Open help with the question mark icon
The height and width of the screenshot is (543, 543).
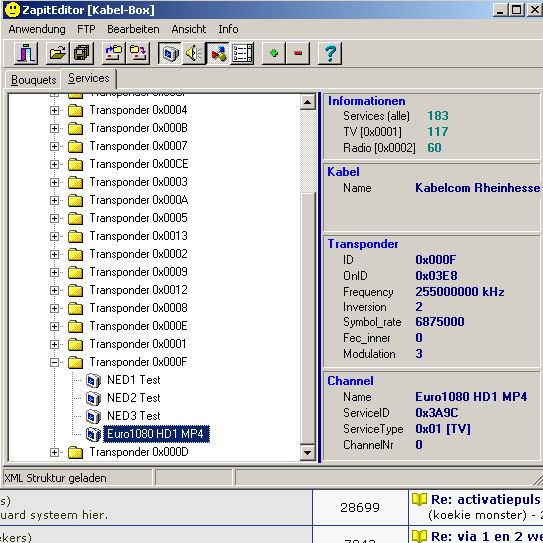coord(330,53)
